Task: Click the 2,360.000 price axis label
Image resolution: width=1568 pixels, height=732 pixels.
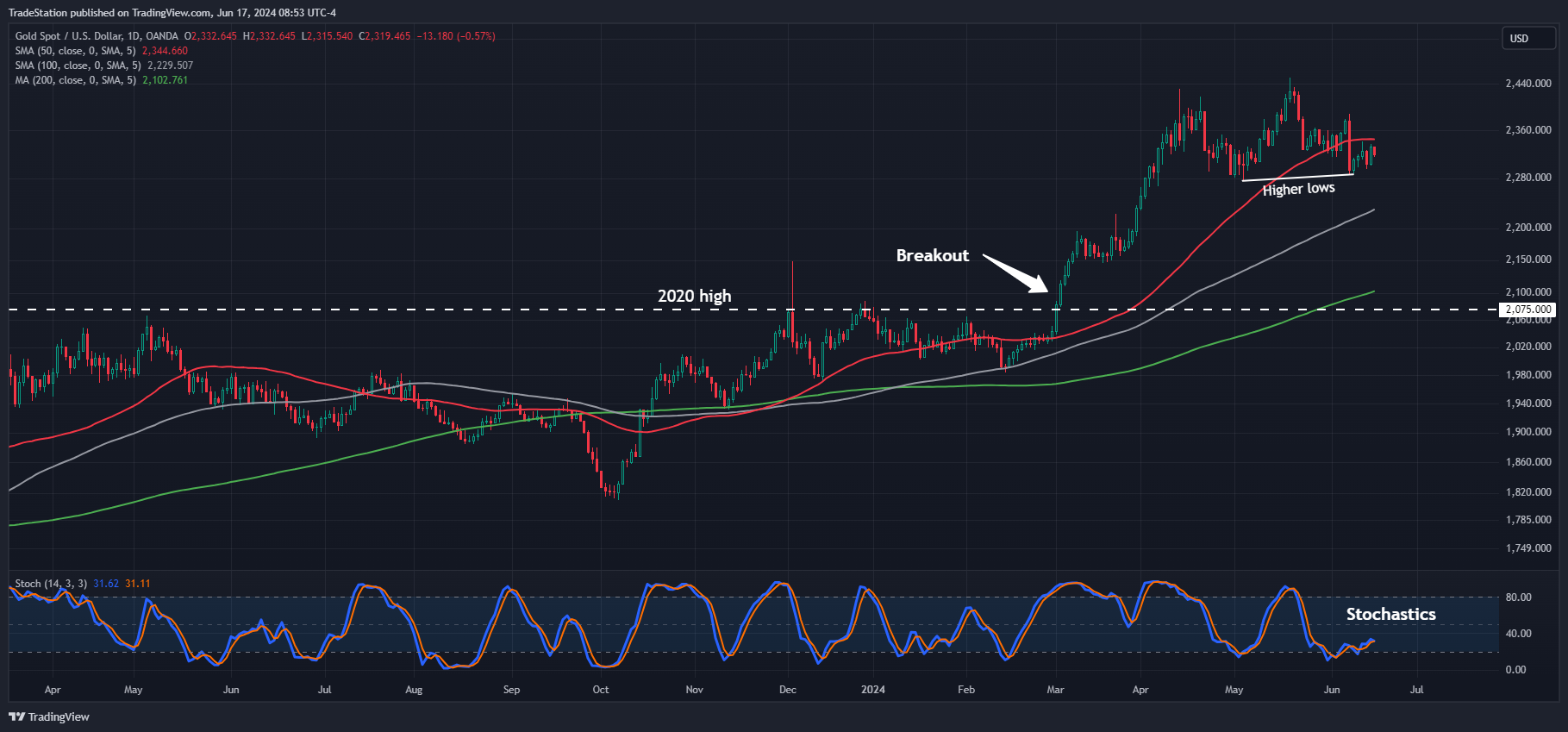Action: [x=1528, y=130]
